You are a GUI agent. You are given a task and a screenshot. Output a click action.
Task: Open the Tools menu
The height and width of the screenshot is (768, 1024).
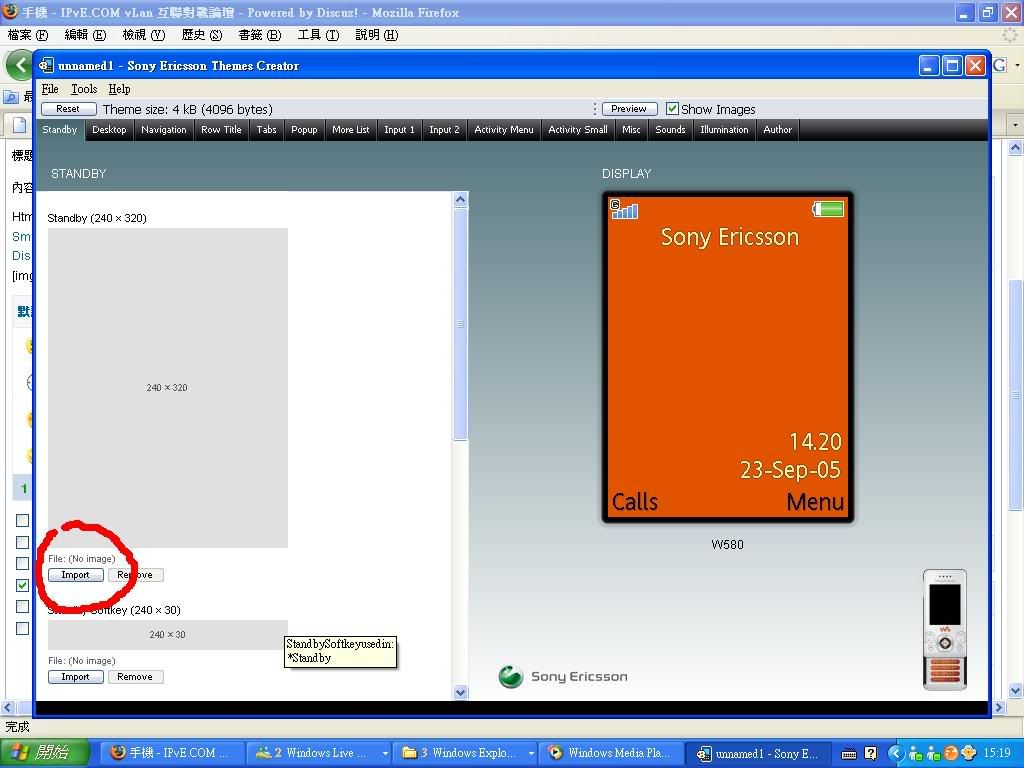84,89
